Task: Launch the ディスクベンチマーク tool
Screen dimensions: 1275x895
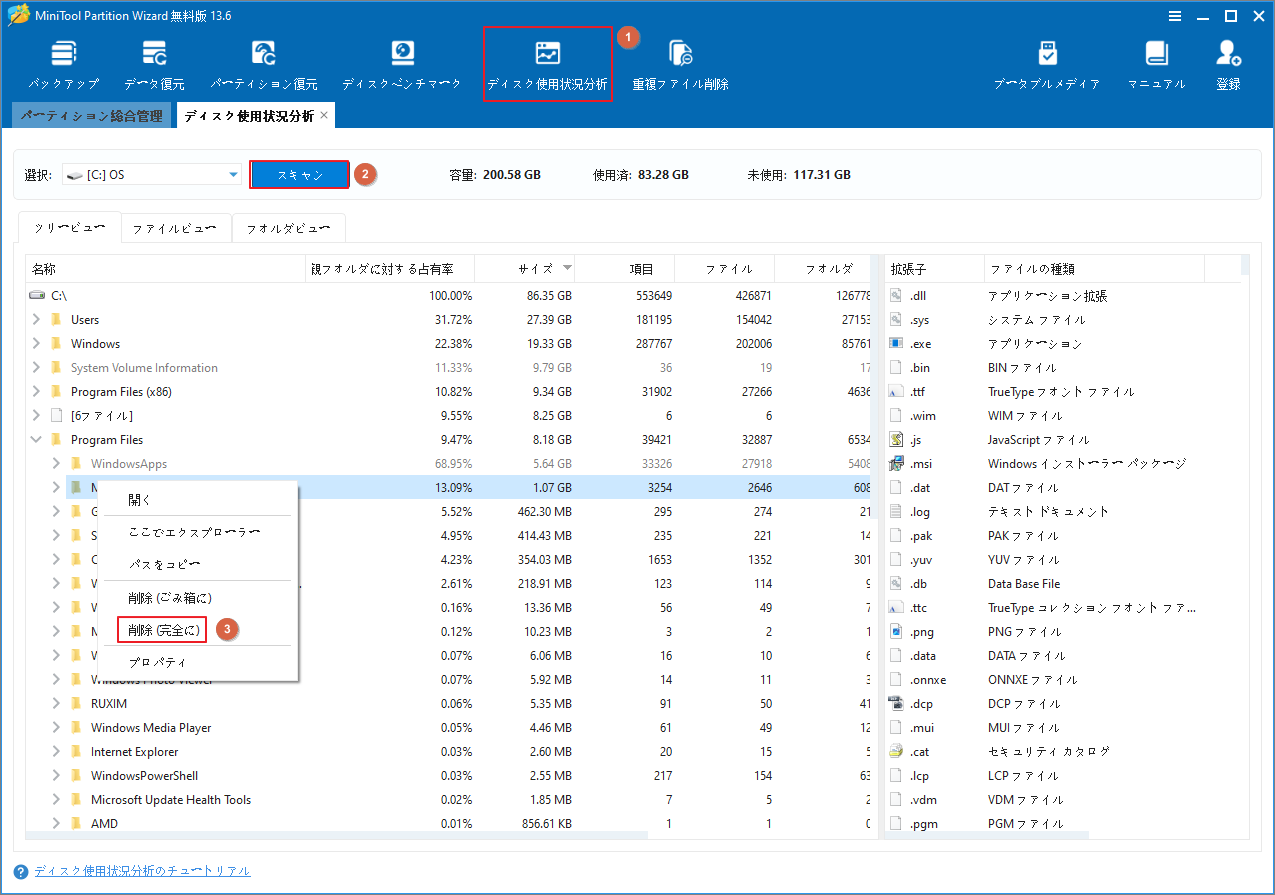Action: pyautogui.click(x=402, y=65)
